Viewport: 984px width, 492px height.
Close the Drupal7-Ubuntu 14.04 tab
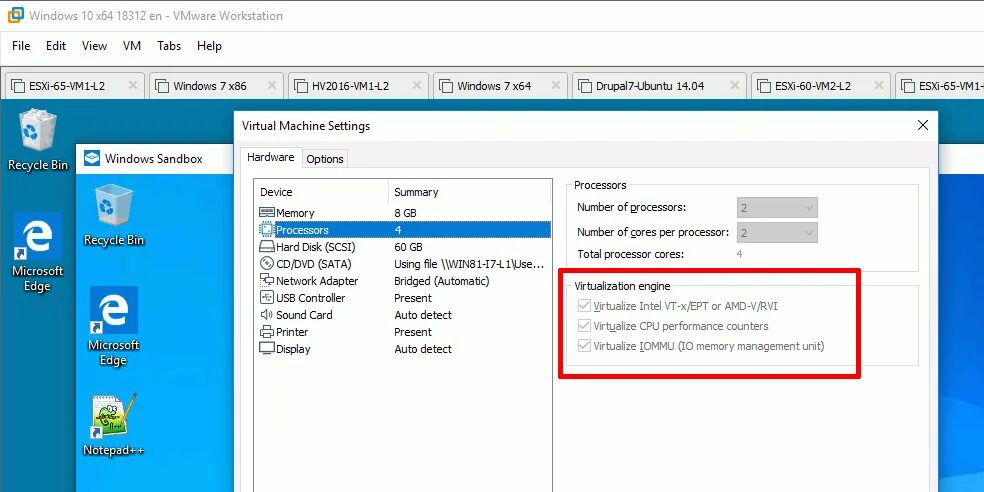734,85
